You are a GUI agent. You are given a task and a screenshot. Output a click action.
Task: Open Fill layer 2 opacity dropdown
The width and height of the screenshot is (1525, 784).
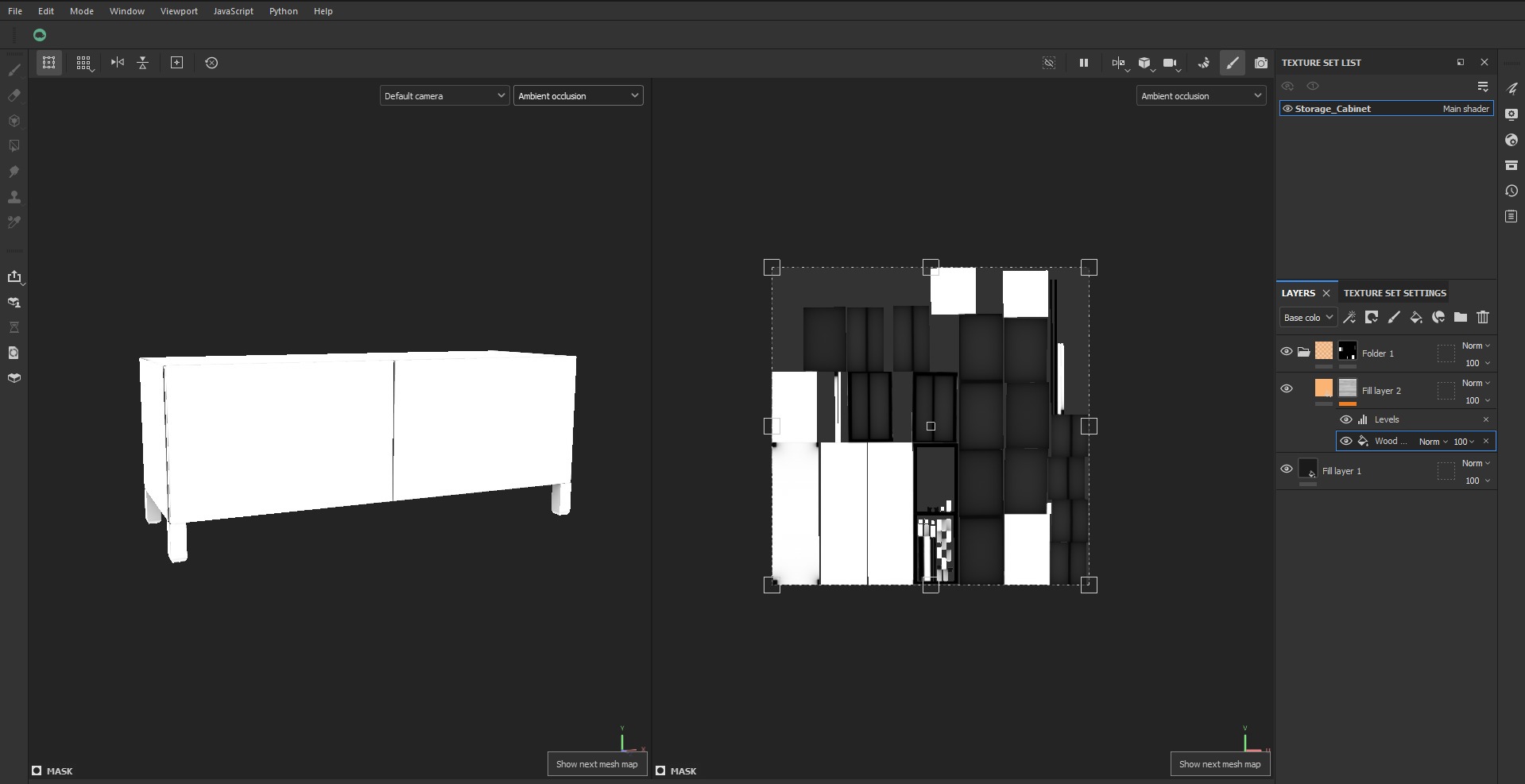1477,400
